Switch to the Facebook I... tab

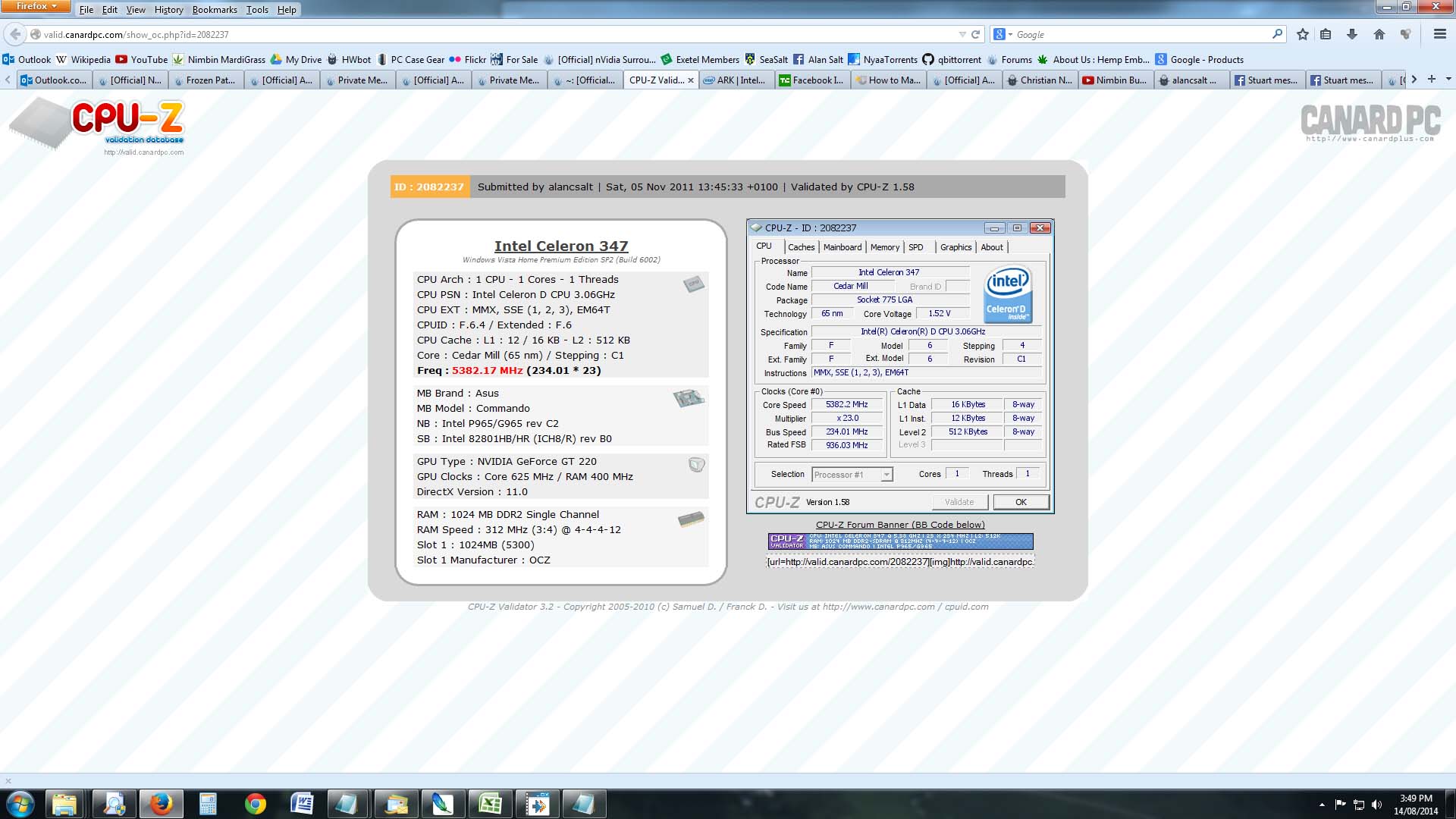tap(812, 80)
